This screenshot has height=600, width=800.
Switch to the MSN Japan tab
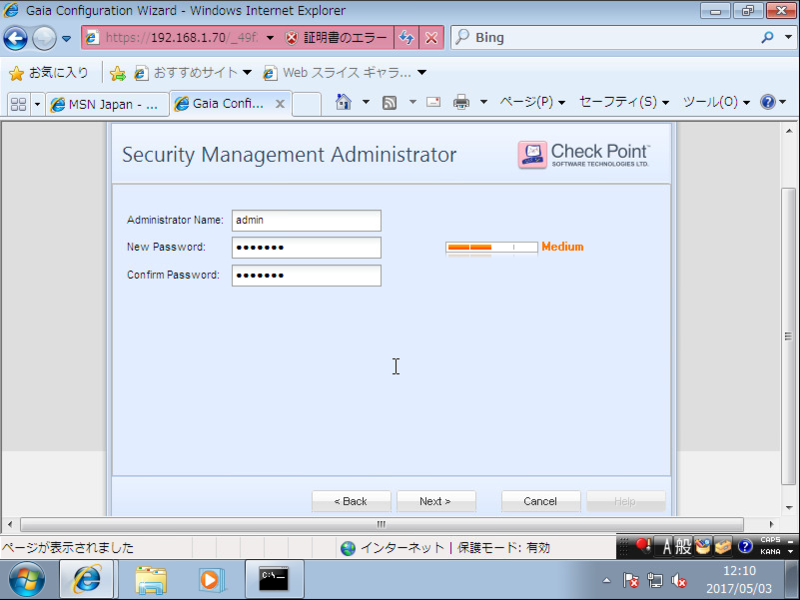click(x=107, y=104)
